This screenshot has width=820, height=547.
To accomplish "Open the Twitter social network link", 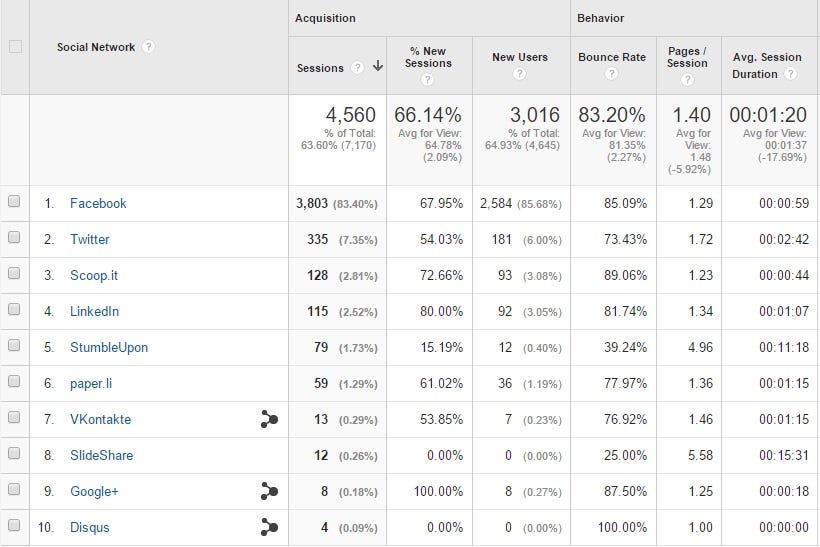I will point(90,240).
